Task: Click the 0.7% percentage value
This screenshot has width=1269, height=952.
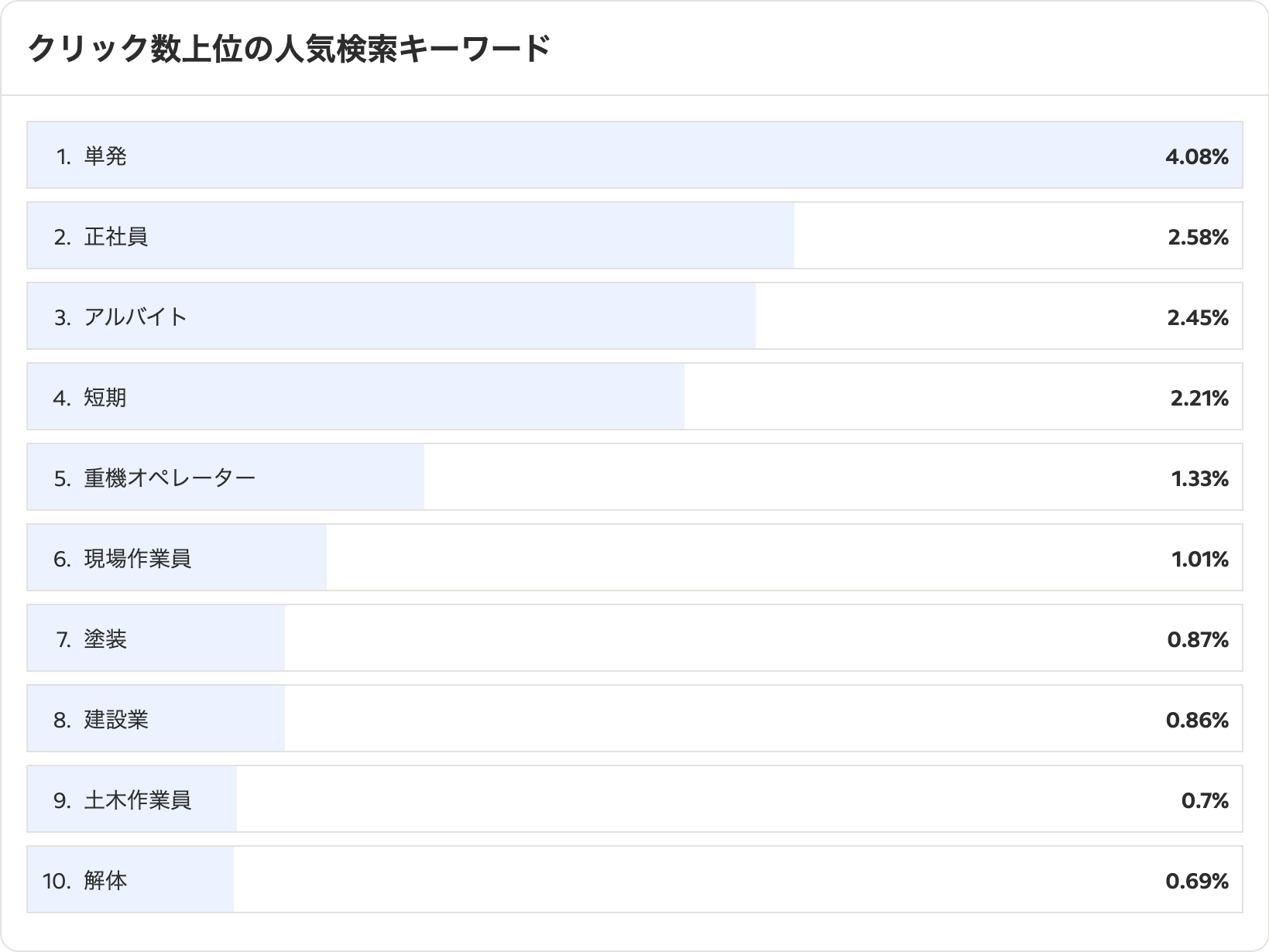Action: click(1205, 801)
